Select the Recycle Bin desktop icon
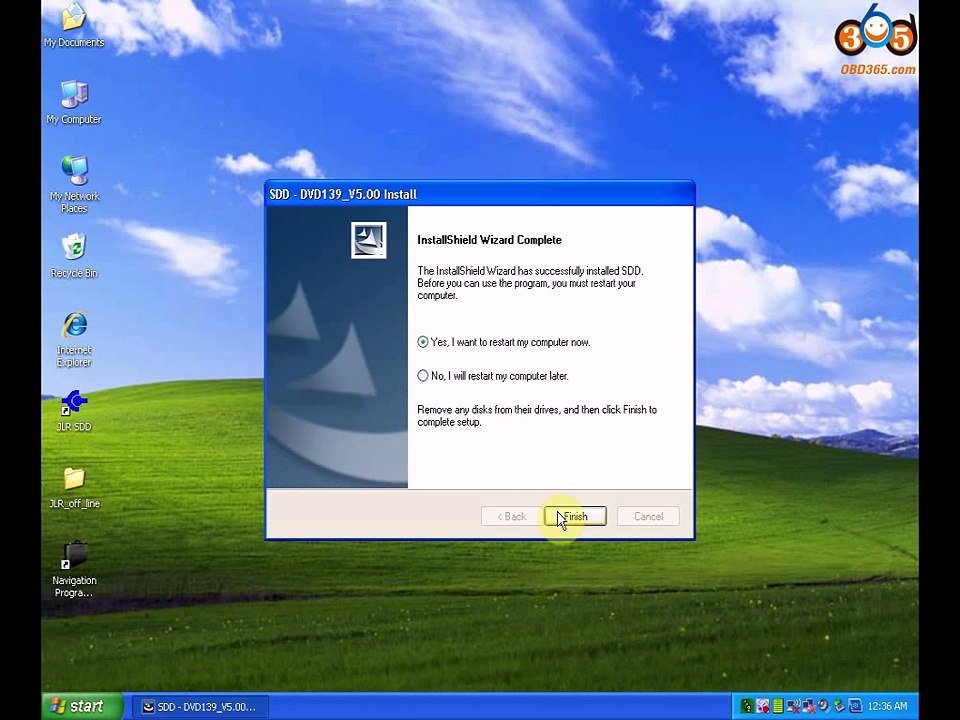The height and width of the screenshot is (720, 960). (74, 255)
